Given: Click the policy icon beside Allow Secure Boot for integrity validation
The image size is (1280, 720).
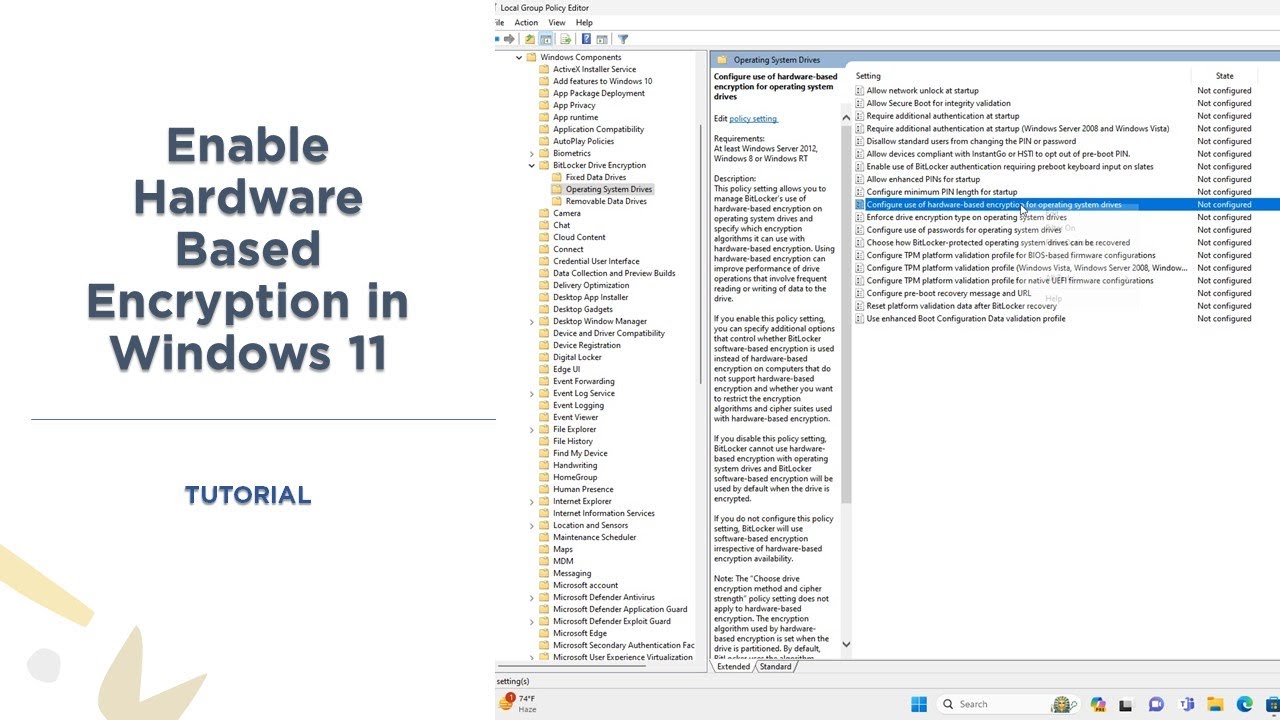Looking at the screenshot, I should [x=859, y=103].
